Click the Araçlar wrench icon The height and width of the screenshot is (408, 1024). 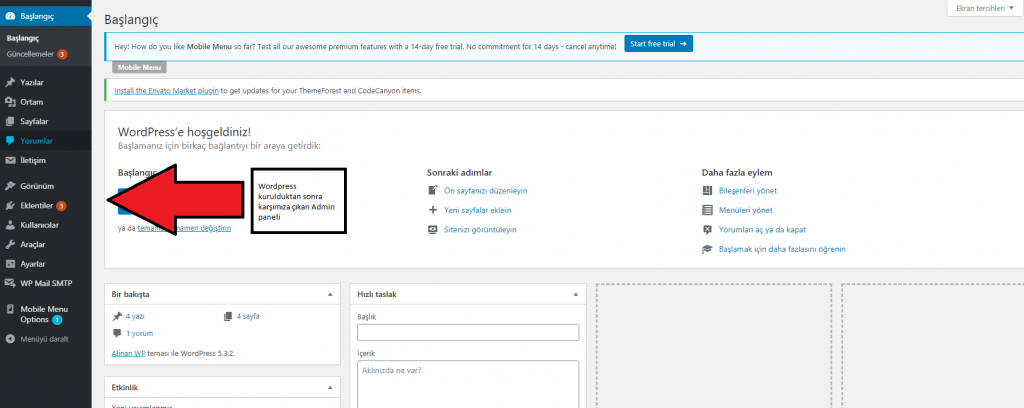10,244
